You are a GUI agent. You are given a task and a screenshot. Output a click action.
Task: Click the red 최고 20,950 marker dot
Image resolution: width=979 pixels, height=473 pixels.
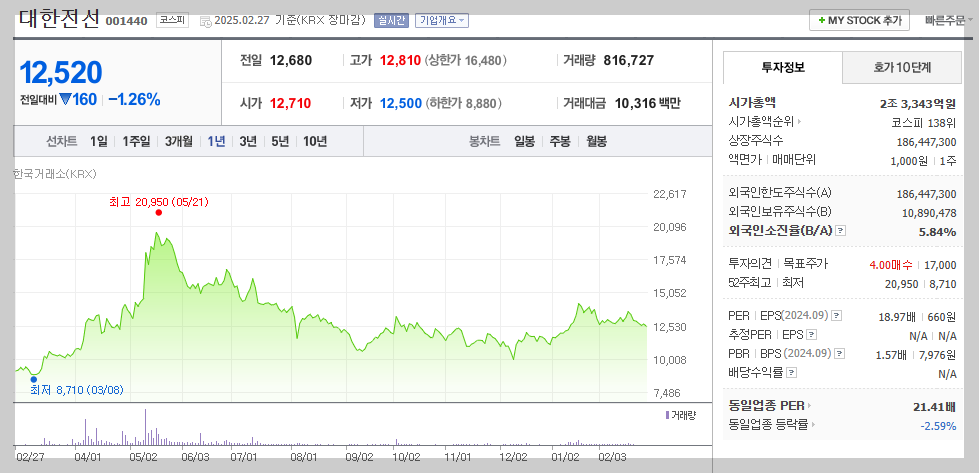159,212
